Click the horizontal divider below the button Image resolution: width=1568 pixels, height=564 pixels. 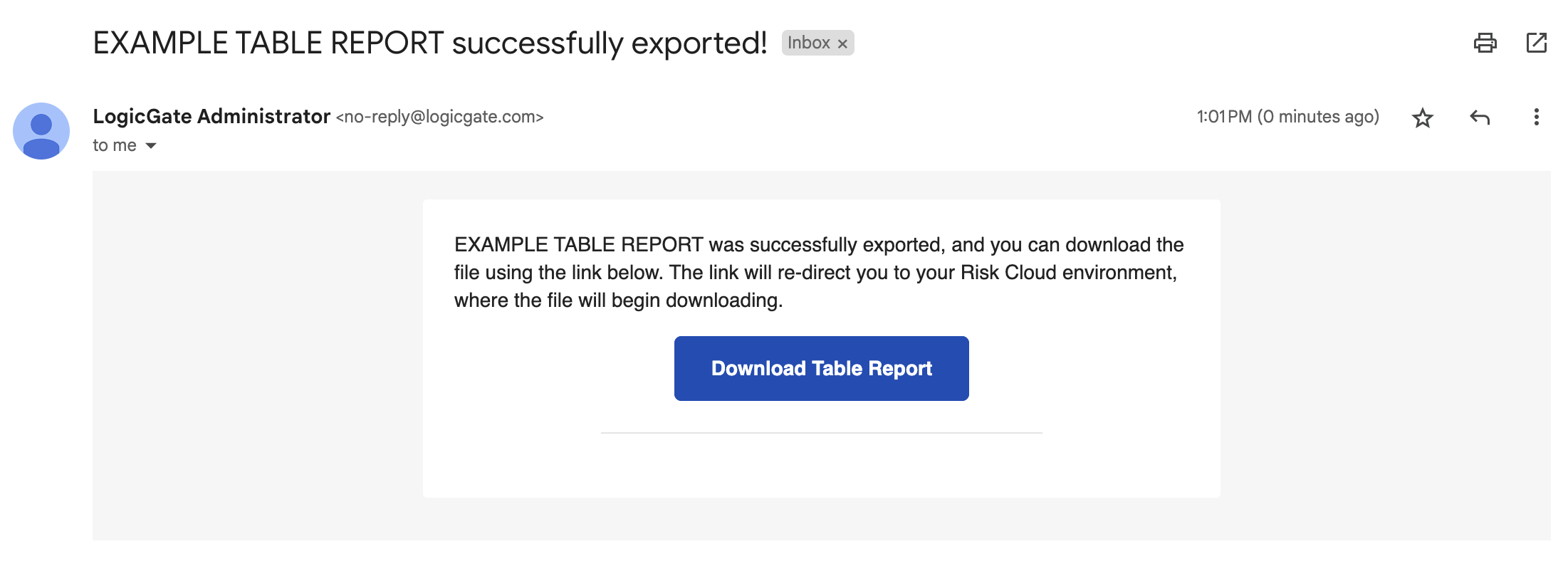click(x=821, y=432)
